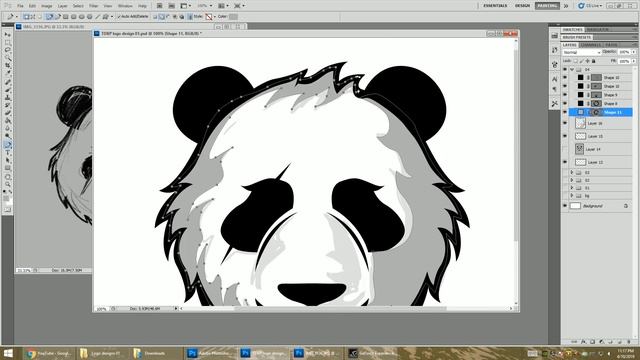The image size is (640, 360).
Task: Expand the 01 layer group
Action: pos(572,188)
